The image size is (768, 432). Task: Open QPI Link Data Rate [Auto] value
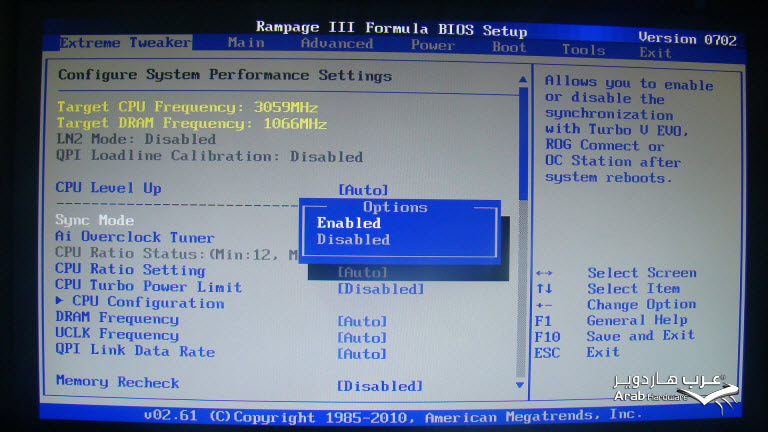coord(361,354)
